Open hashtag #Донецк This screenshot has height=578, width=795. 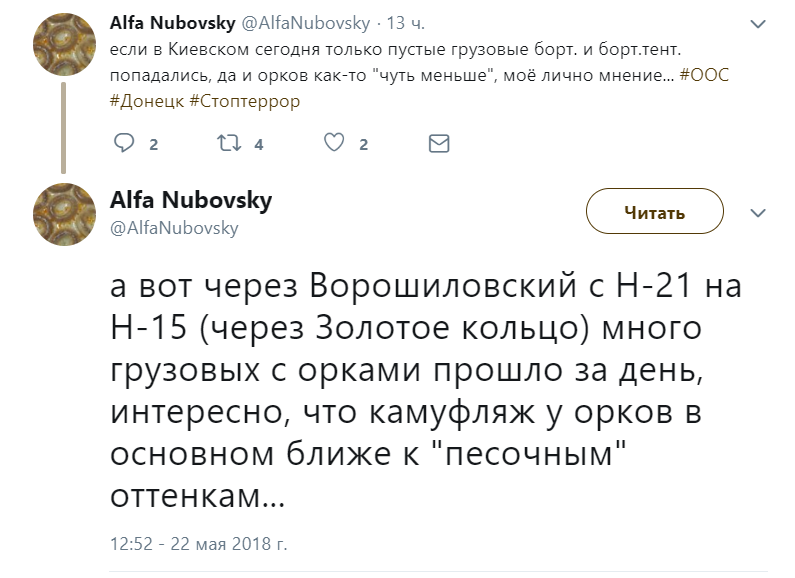click(147, 101)
